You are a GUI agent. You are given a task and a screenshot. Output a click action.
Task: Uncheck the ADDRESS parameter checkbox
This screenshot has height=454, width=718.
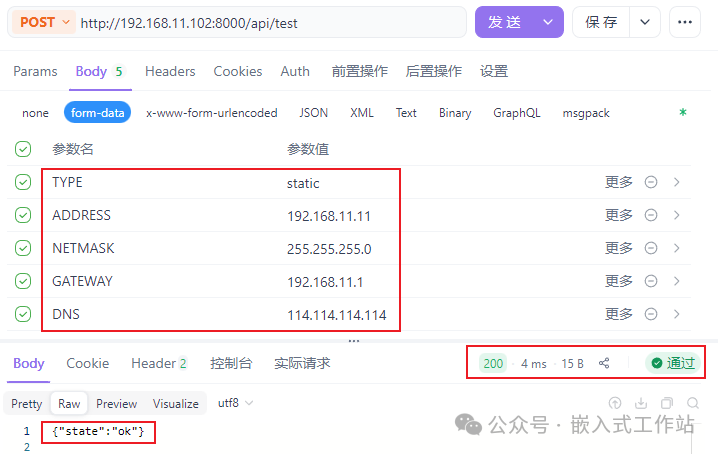pyautogui.click(x=23, y=215)
